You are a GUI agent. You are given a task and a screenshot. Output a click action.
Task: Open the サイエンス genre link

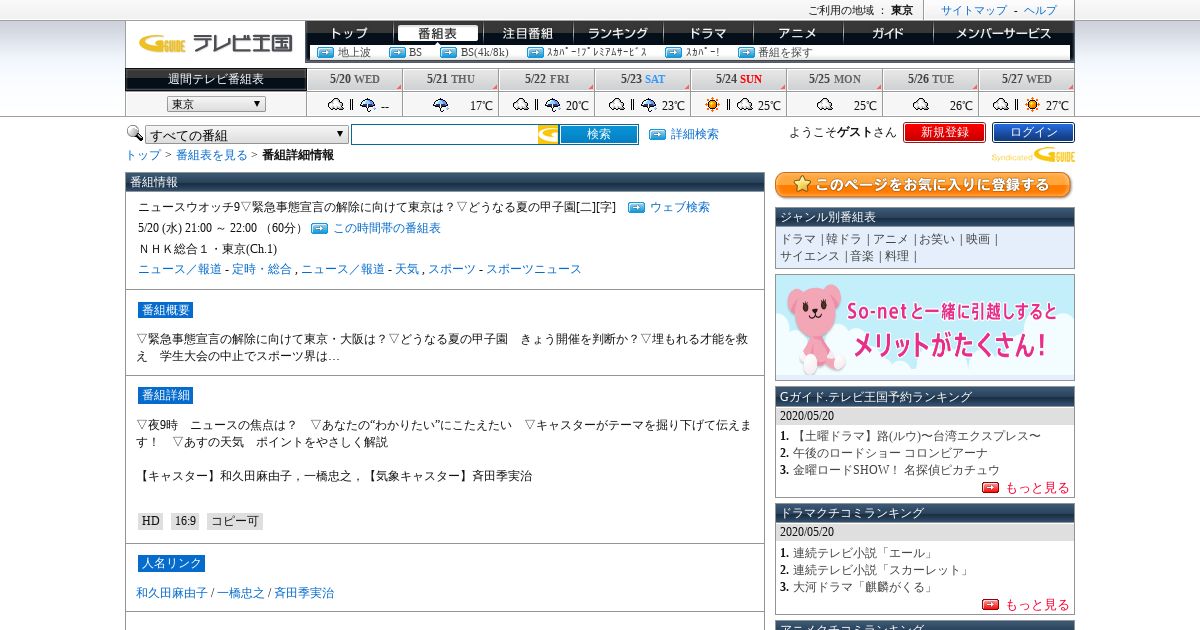pyautogui.click(x=810, y=256)
